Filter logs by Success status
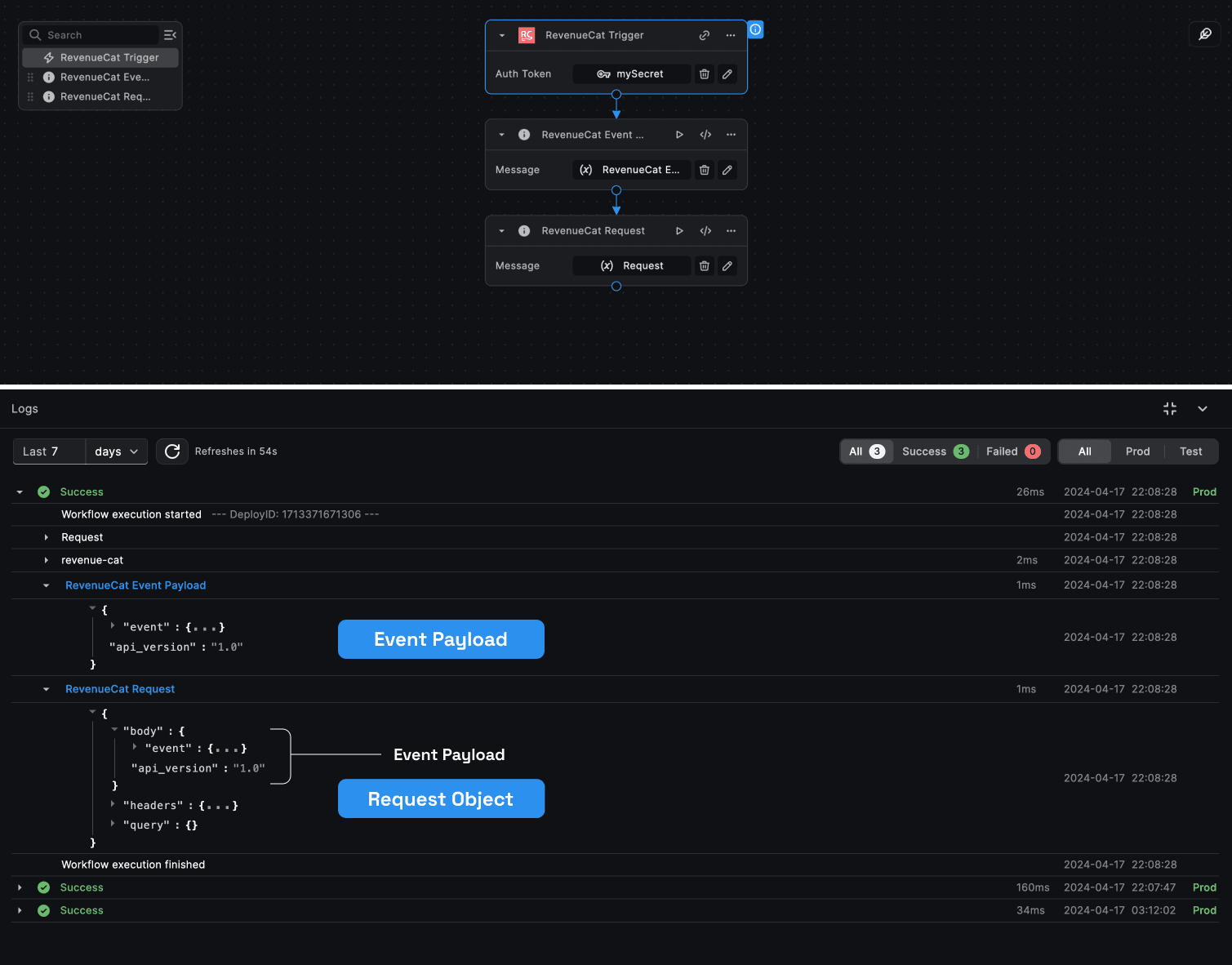Screen dimensions: 1232x965 click(x=935, y=451)
